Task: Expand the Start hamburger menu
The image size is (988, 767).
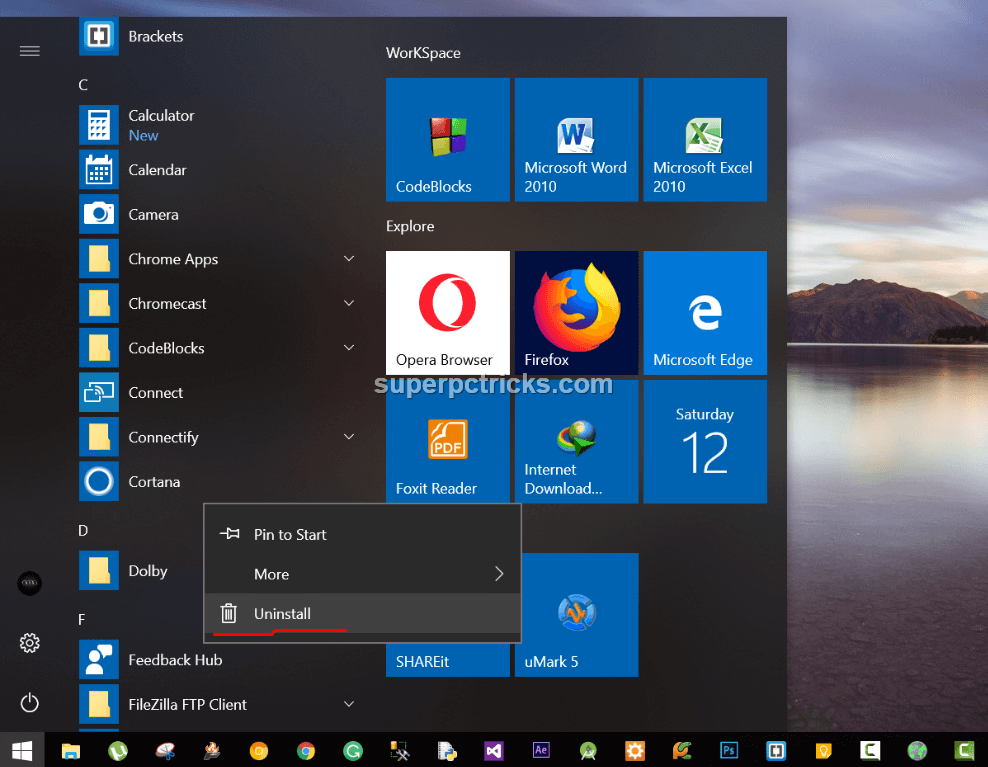Action: pos(30,51)
